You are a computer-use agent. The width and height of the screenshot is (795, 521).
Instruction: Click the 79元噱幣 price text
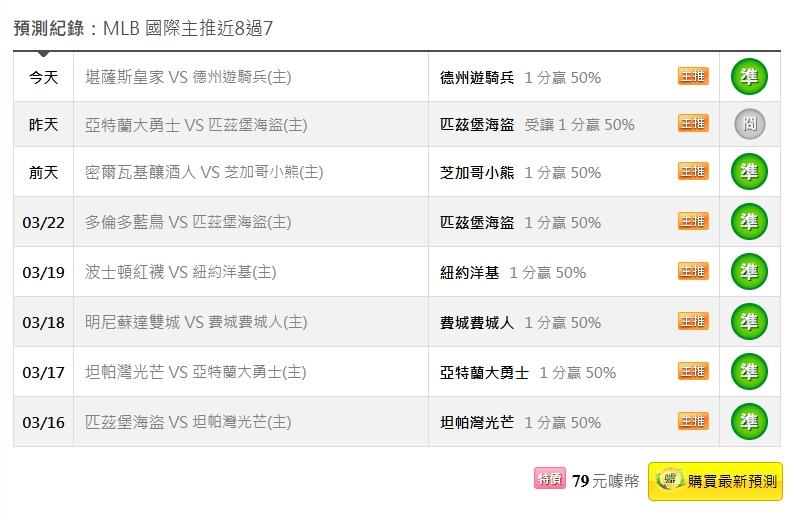pyautogui.click(x=605, y=481)
